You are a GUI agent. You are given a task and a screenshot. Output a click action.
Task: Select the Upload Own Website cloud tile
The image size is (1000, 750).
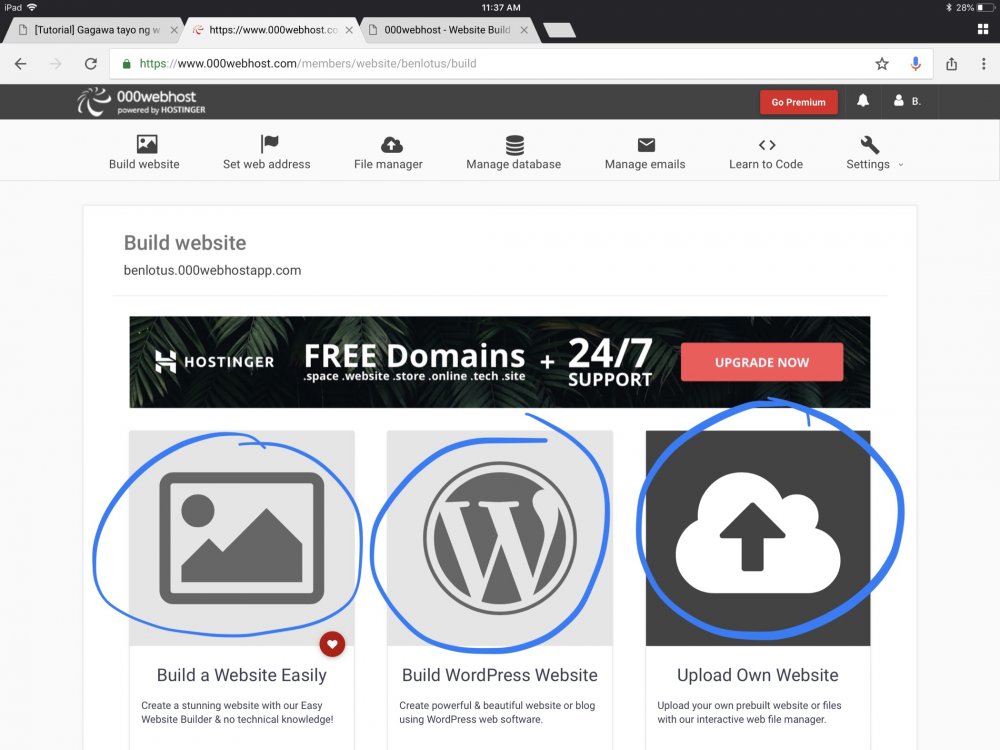[x=757, y=538]
